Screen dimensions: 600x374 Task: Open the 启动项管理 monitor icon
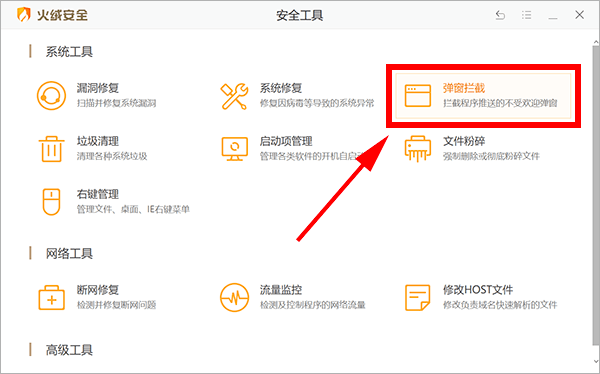click(x=235, y=149)
